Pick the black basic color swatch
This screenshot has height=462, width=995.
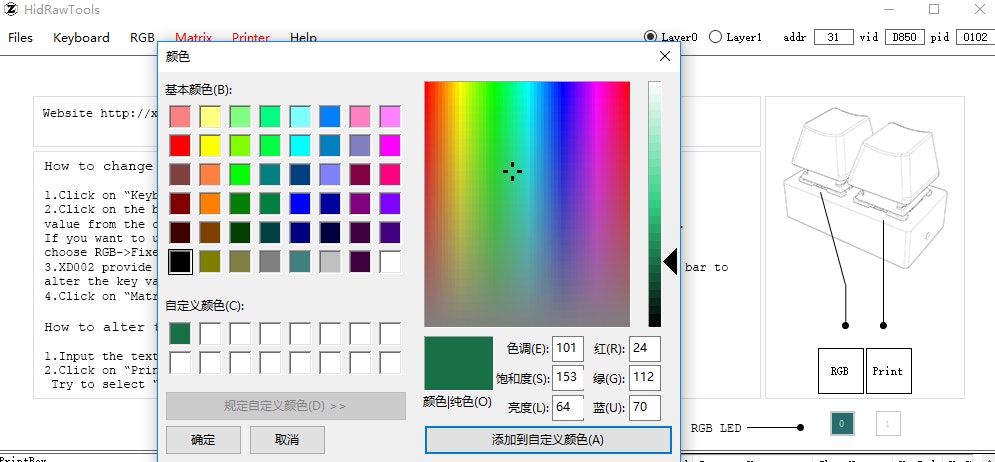pyautogui.click(x=180, y=262)
